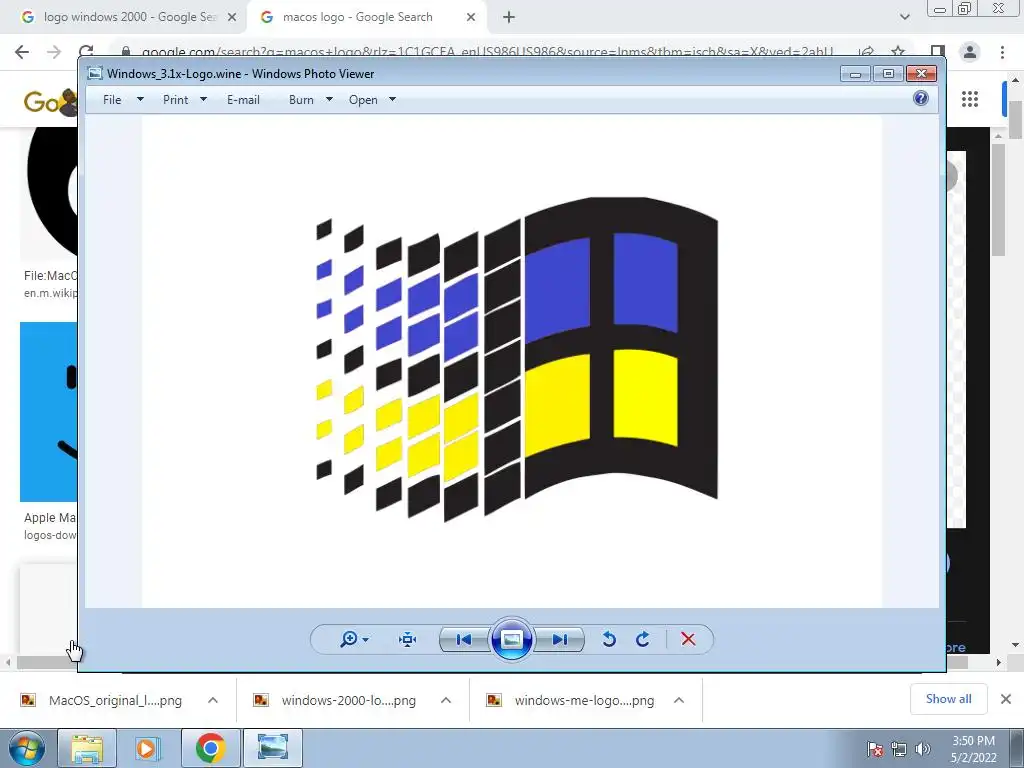Open the File menu in Photo Viewer
1024x768 pixels.
112,100
